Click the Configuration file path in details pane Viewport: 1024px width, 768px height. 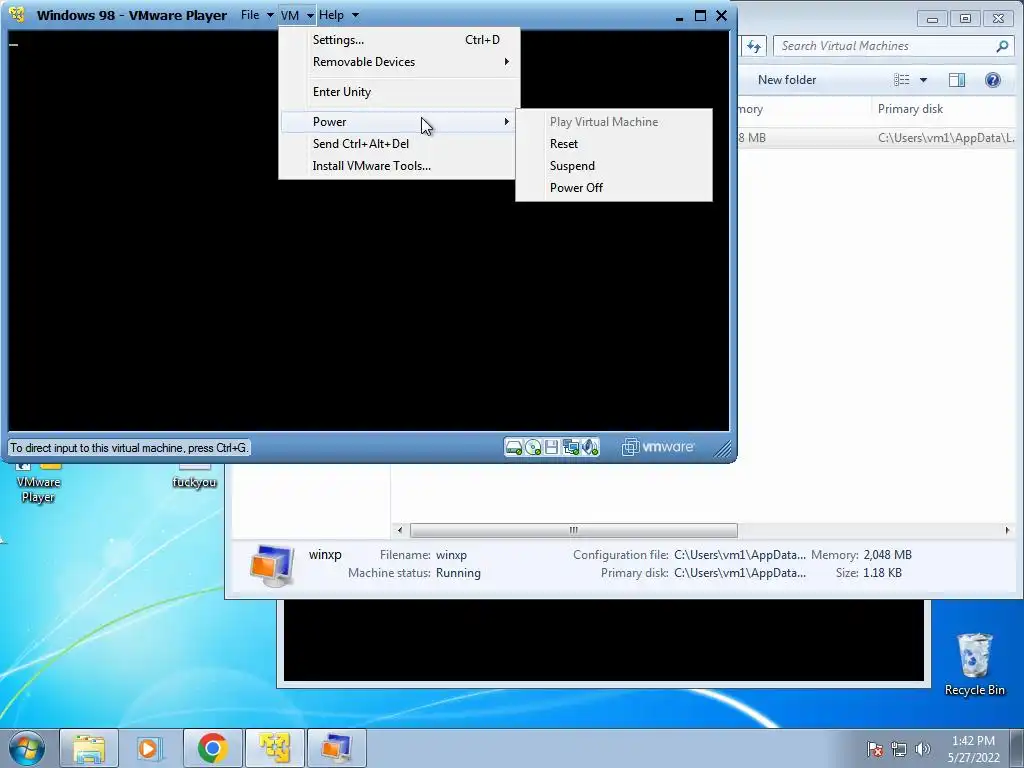tap(740, 555)
